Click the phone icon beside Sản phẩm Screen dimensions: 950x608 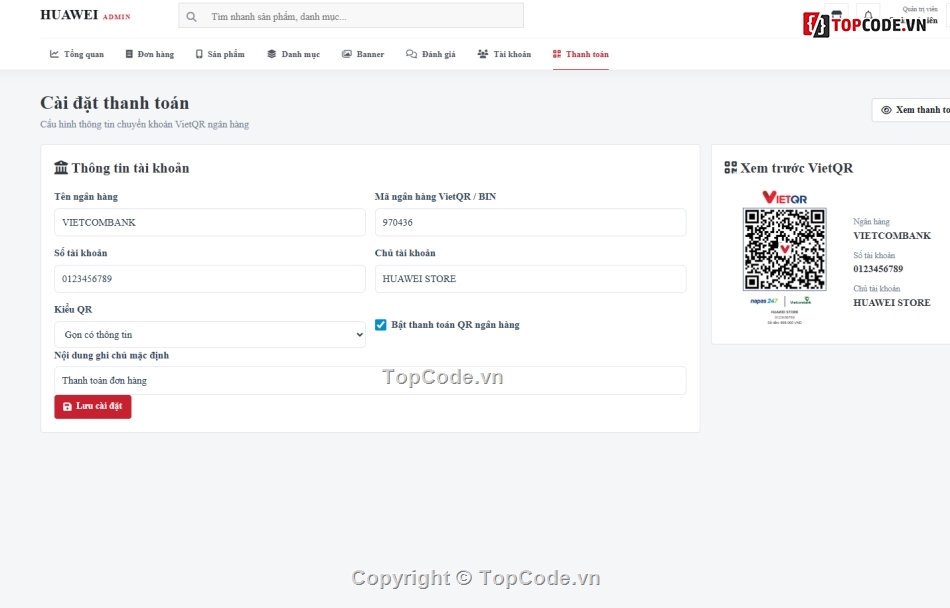(x=199, y=54)
